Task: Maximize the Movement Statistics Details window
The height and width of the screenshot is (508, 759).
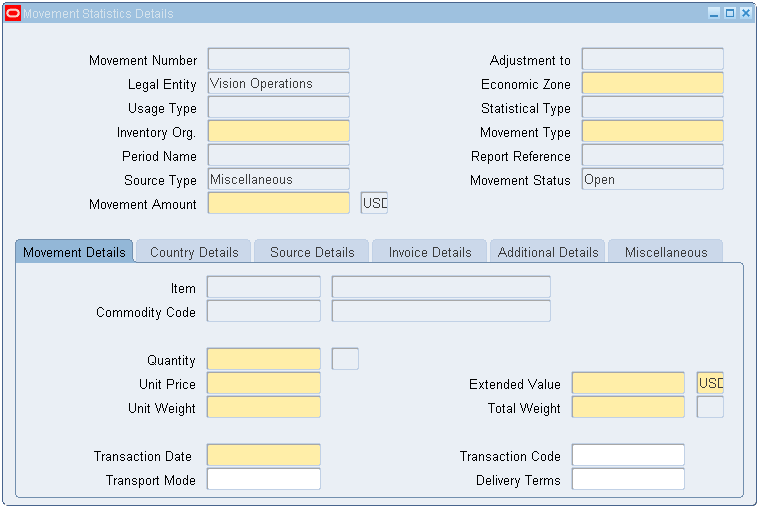Action: pos(730,14)
